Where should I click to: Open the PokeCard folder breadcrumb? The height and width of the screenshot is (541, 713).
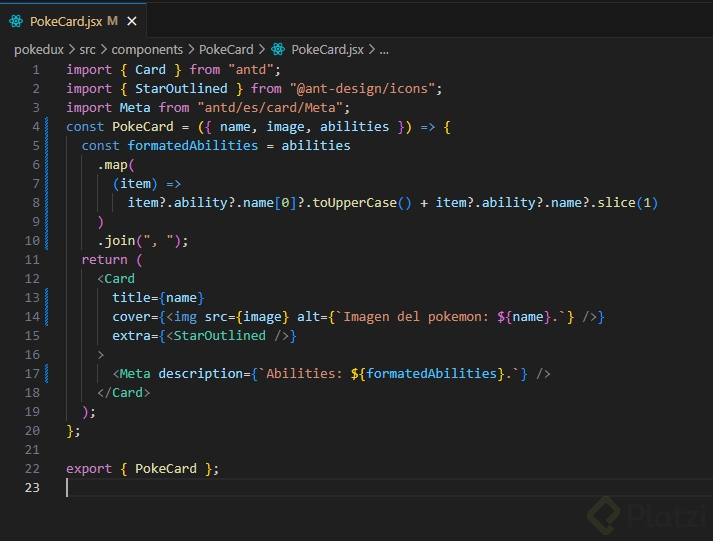point(226,50)
